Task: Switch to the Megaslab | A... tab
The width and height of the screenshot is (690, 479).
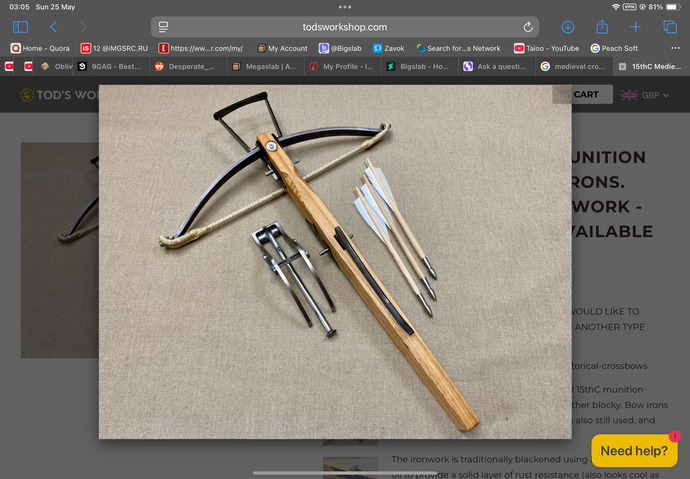Action: click(265, 66)
